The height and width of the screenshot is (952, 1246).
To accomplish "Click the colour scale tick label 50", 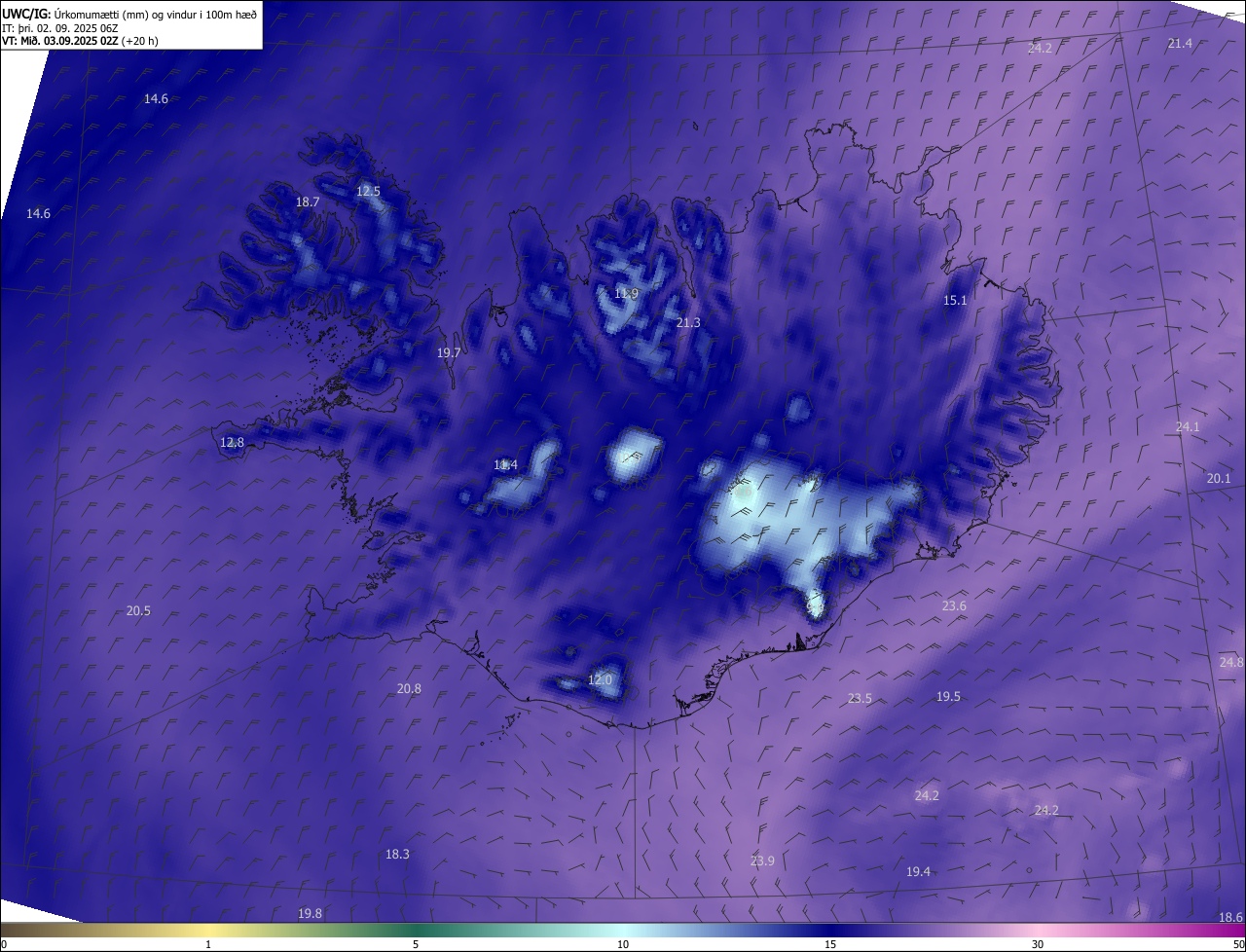I will click(x=1238, y=945).
